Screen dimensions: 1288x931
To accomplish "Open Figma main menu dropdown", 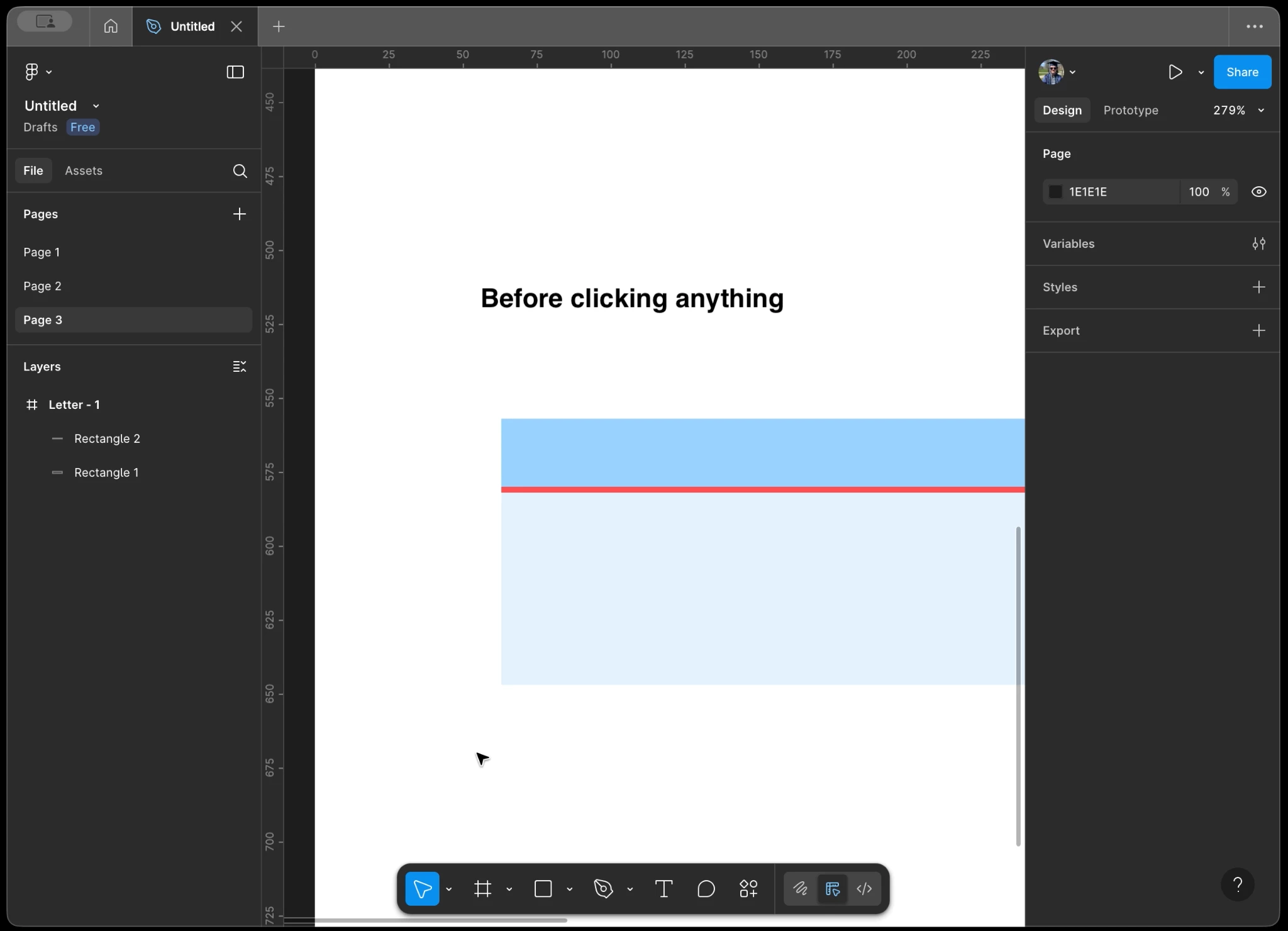I will [x=38, y=72].
